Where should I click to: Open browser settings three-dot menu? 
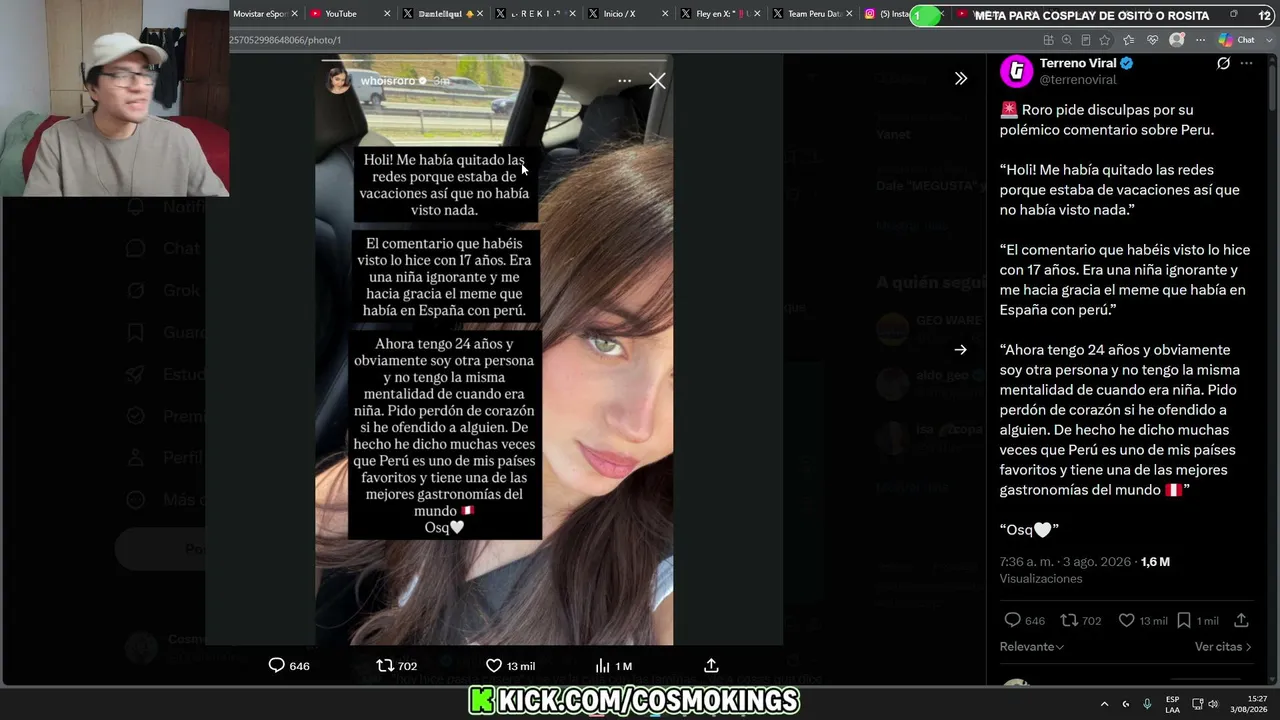coord(1200,40)
